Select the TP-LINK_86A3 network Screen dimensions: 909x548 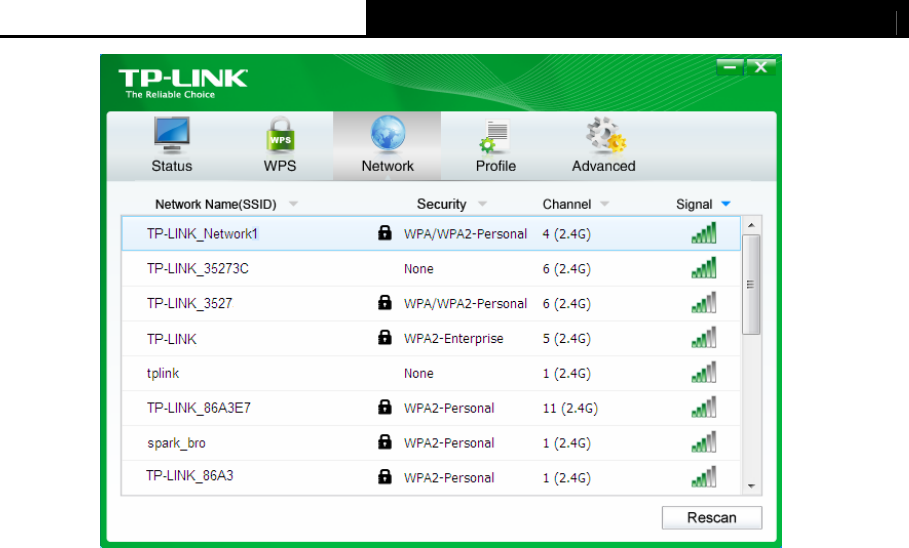point(431,477)
